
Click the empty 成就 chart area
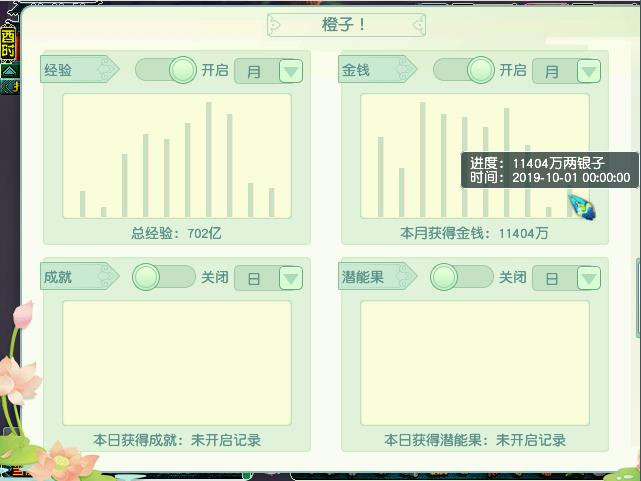click(177, 363)
